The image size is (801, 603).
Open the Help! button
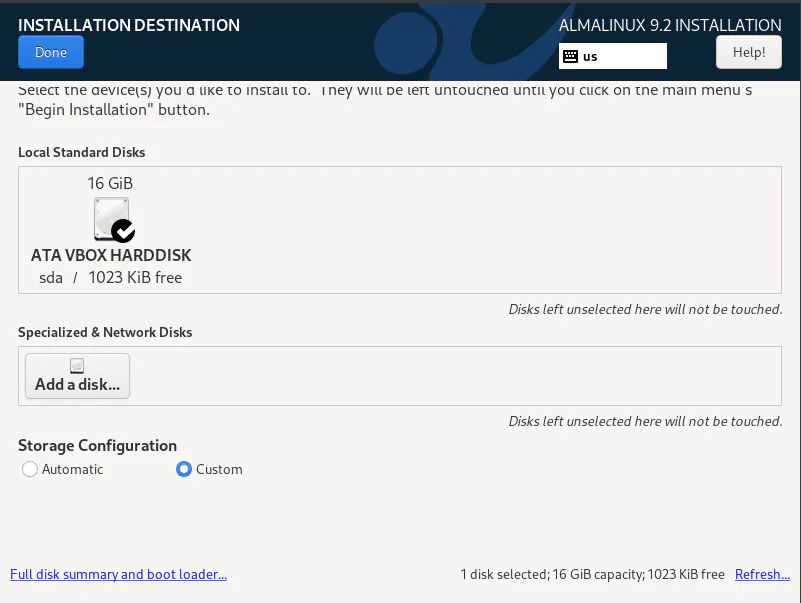748,52
